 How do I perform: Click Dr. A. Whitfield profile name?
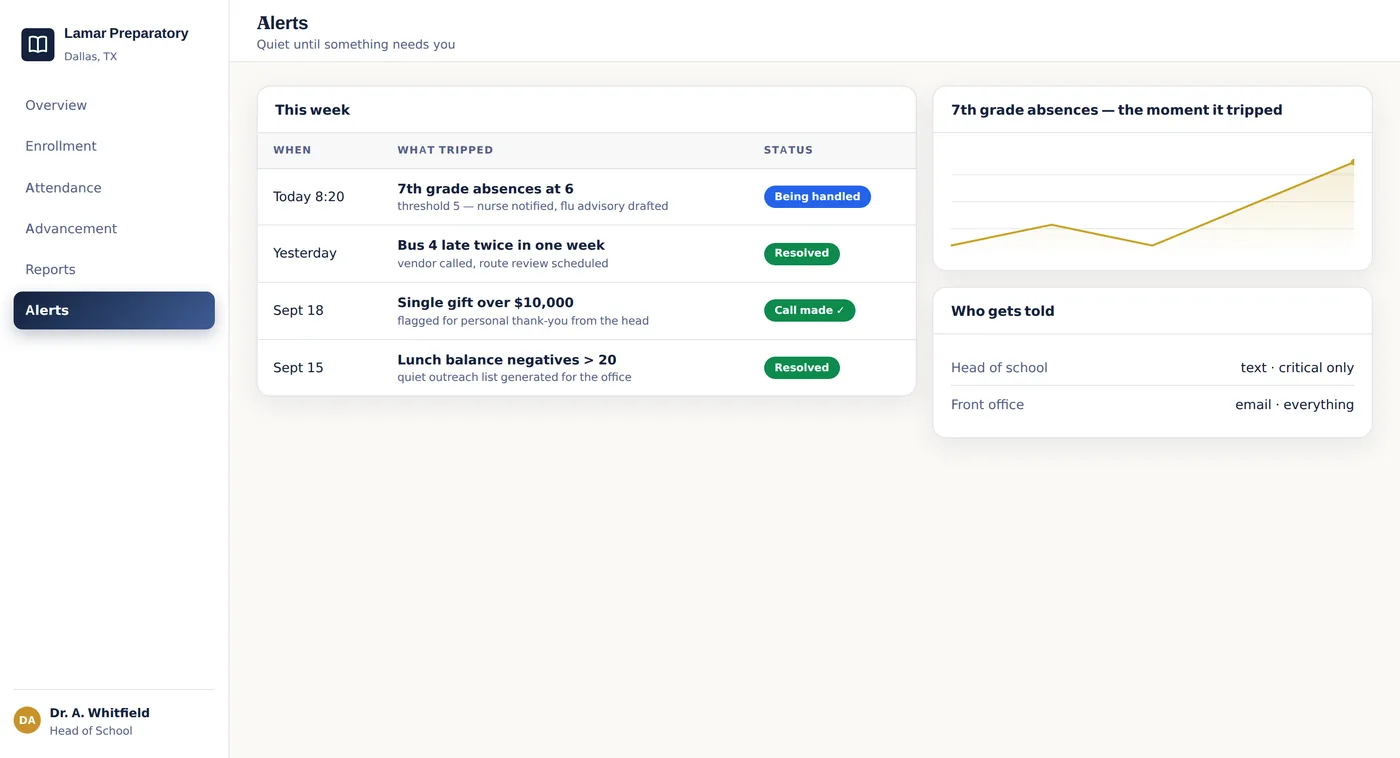click(x=100, y=713)
